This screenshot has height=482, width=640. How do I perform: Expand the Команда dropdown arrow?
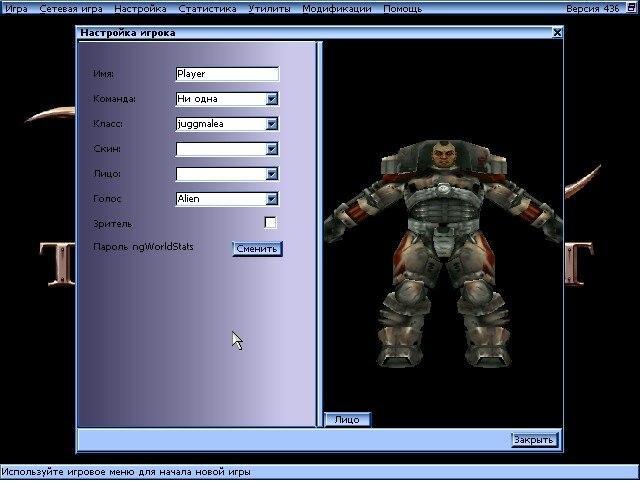[272, 99]
